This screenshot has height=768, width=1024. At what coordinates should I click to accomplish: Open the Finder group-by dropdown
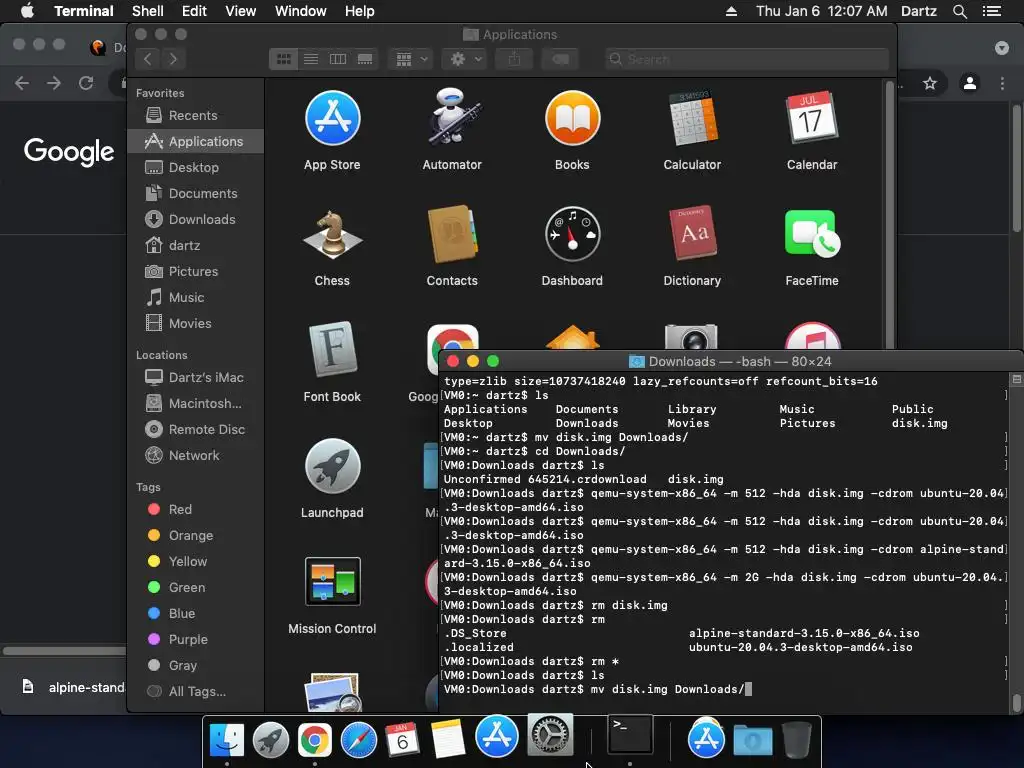click(411, 59)
